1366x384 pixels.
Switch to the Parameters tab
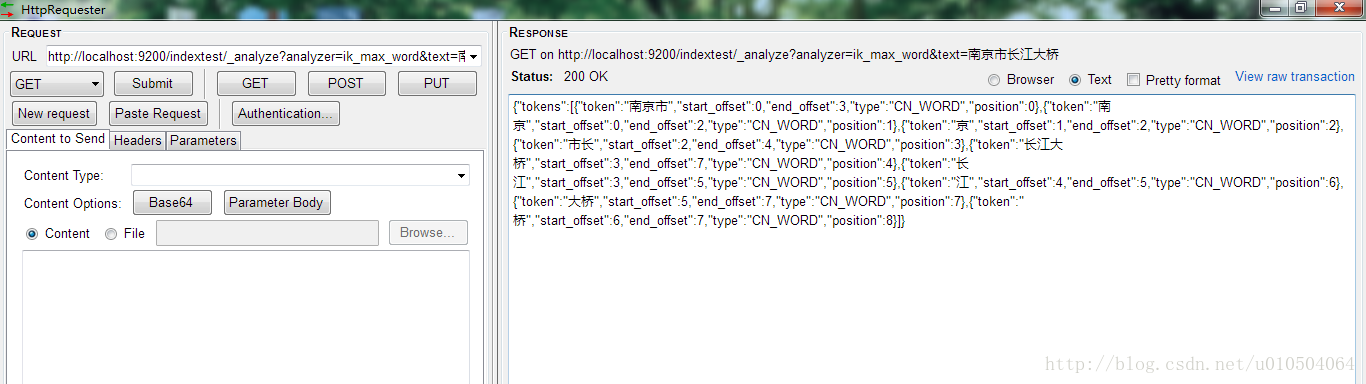(x=204, y=141)
